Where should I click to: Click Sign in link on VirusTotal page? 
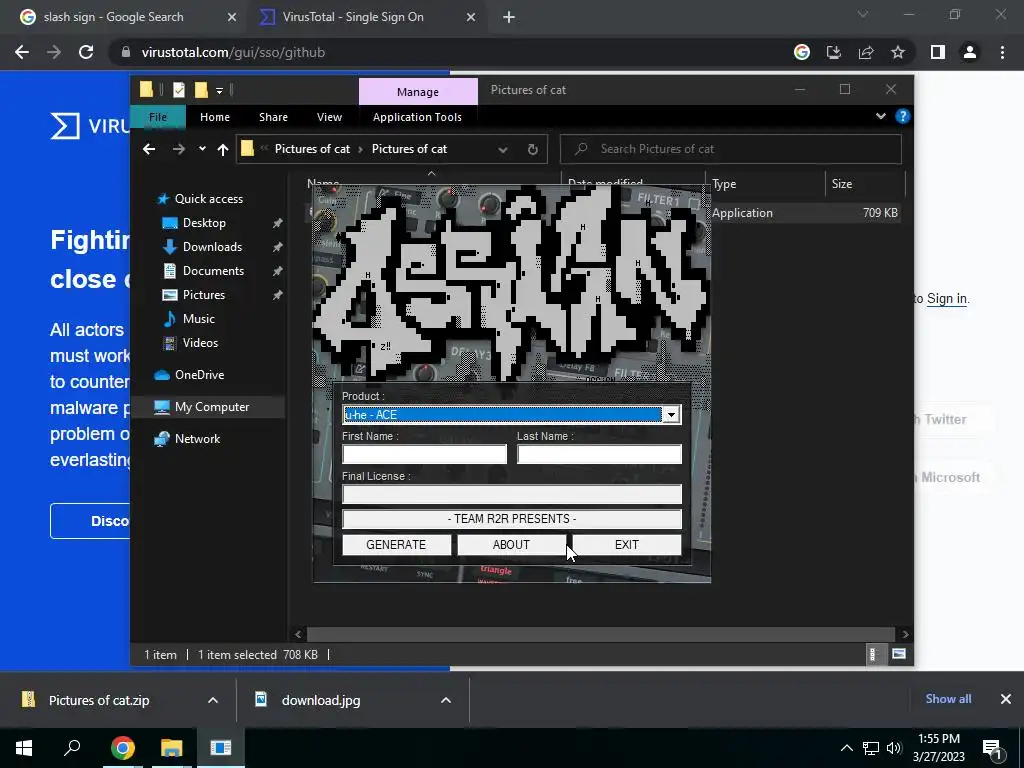coord(946,298)
